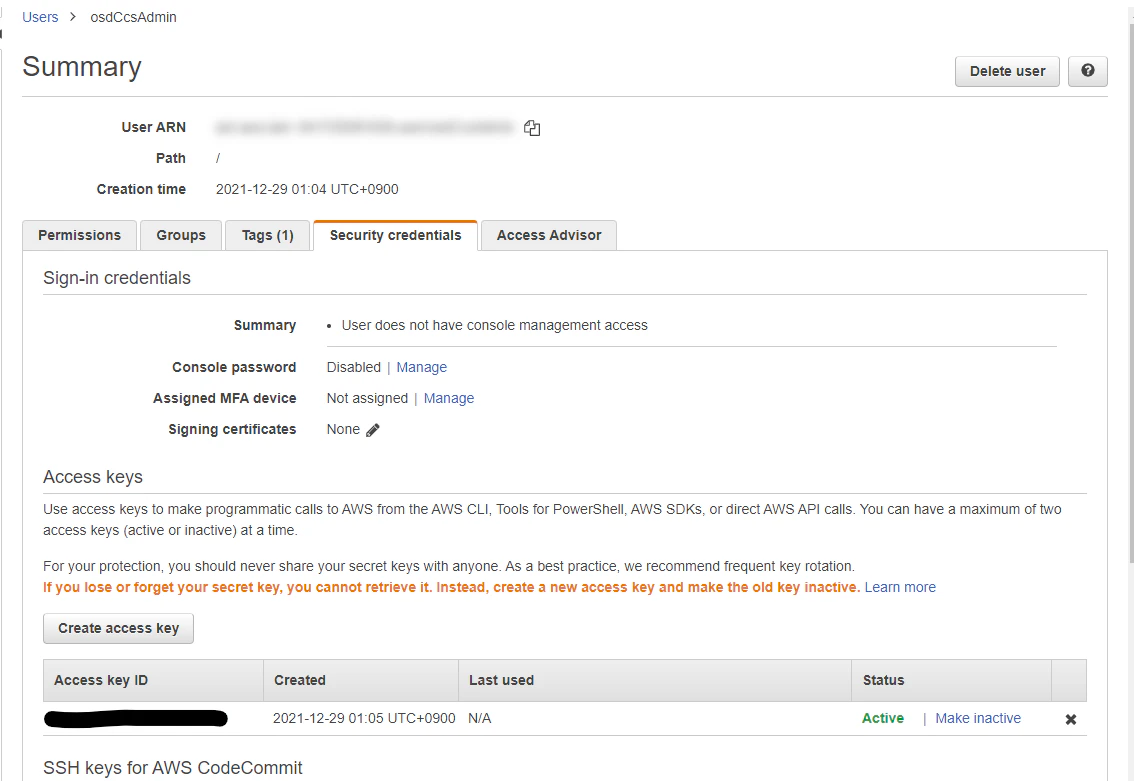Open the Permissions tab

(80, 235)
